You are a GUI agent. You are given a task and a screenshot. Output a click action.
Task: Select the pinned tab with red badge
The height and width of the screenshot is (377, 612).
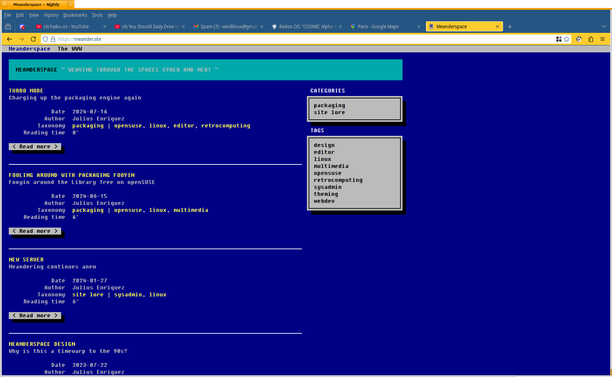coord(22,27)
